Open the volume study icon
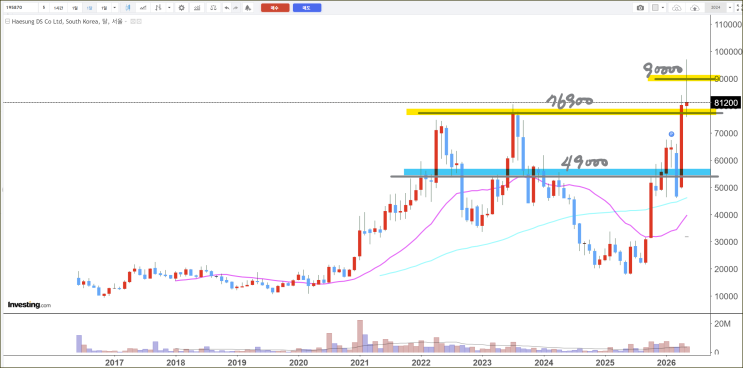Viewport: 743px width, 368px height. [197, 8]
